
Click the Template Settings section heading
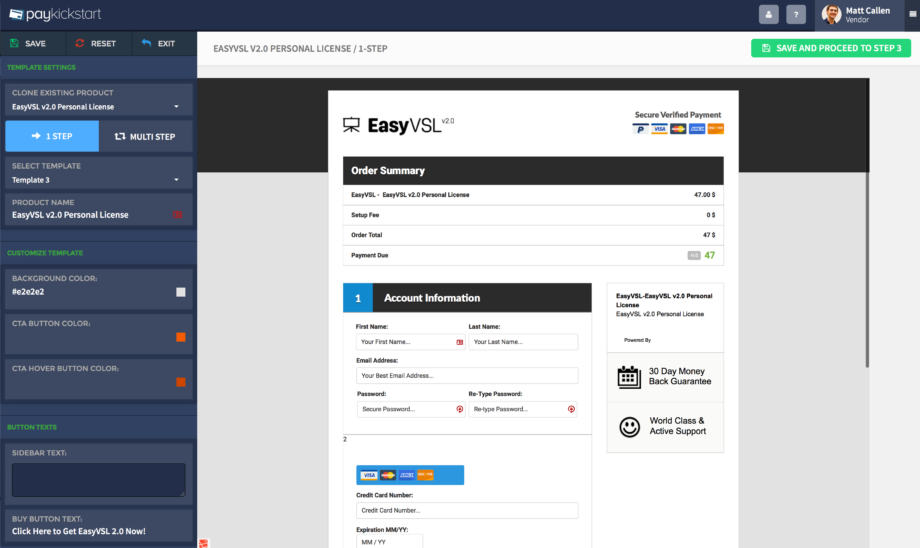click(41, 67)
